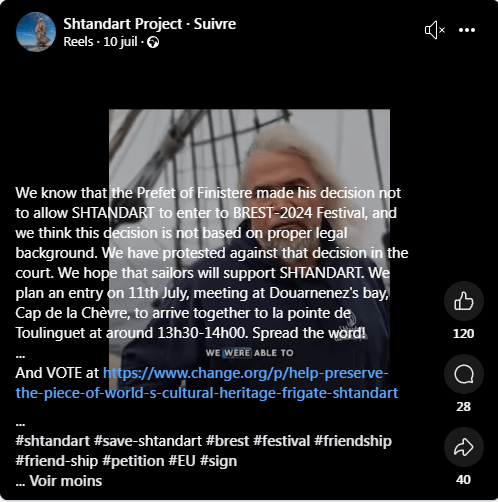Share the reel with arrow icon

coord(464,447)
